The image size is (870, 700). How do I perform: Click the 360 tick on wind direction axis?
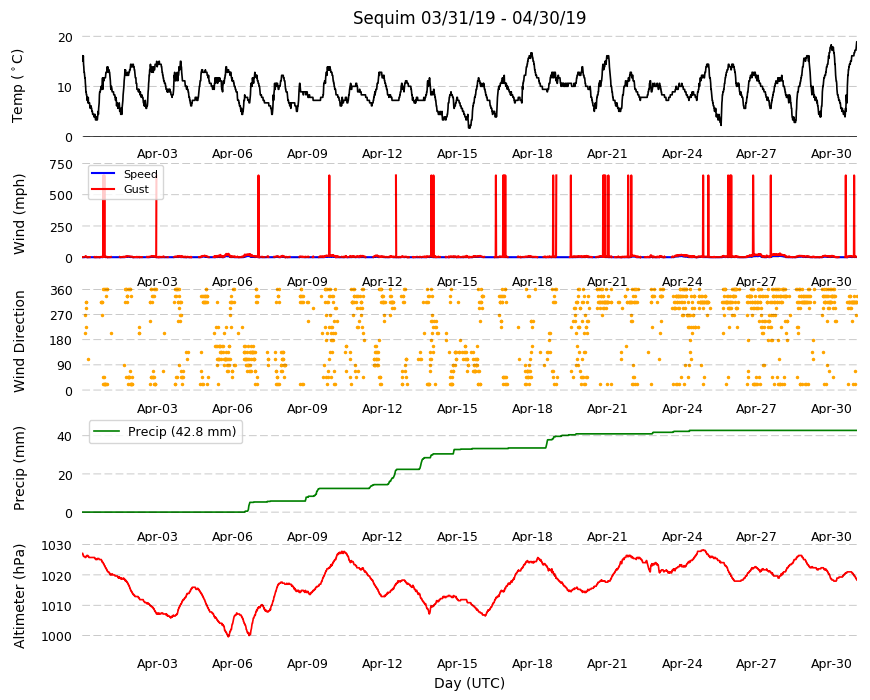(x=61, y=291)
